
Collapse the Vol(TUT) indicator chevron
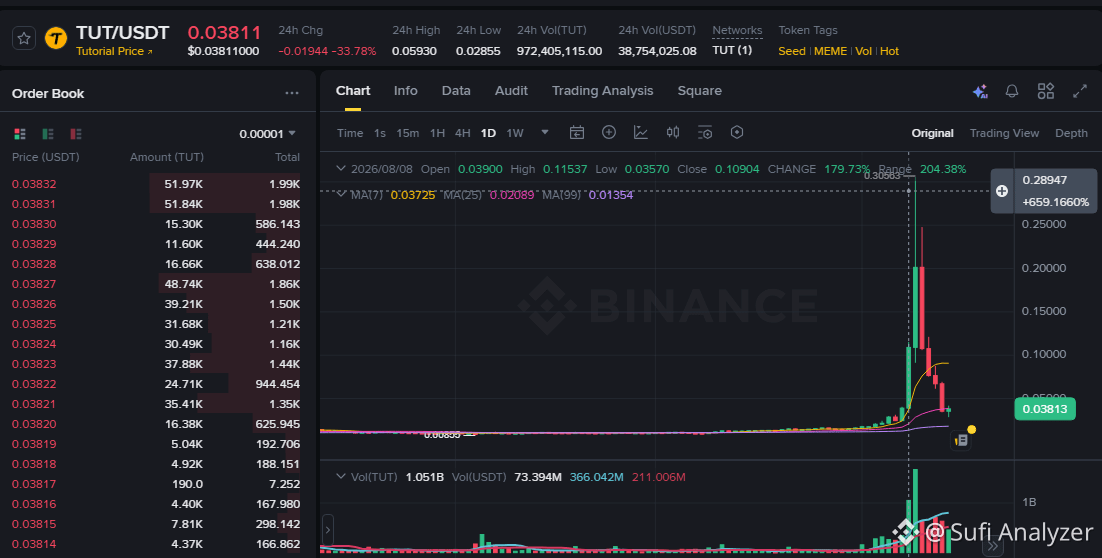point(341,476)
